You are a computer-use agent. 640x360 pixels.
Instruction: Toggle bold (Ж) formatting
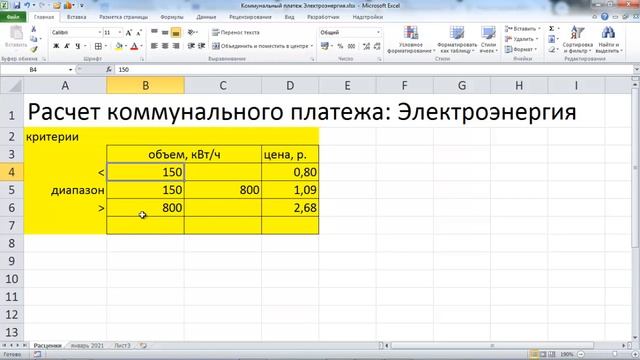pyautogui.click(x=56, y=46)
